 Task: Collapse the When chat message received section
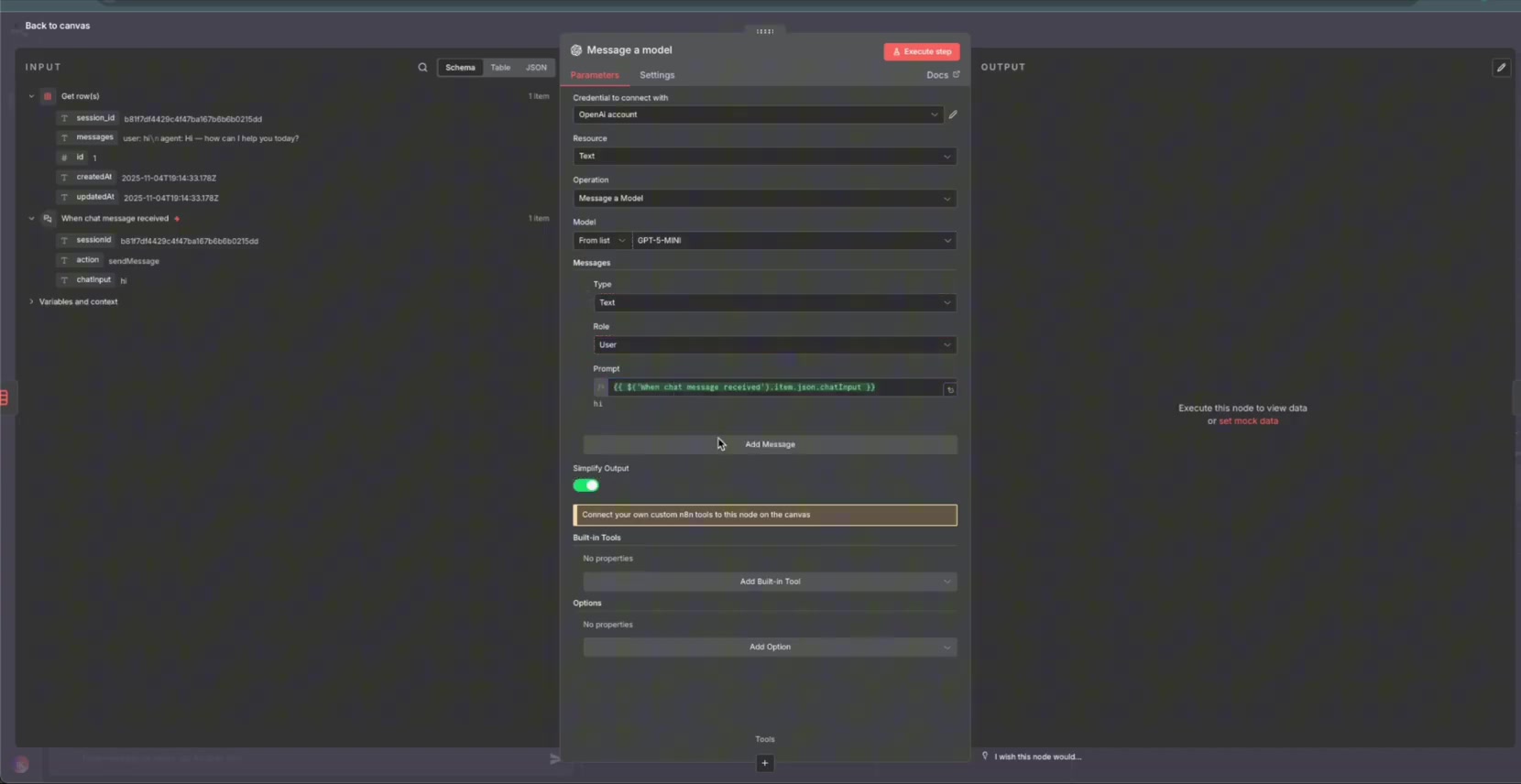31,219
